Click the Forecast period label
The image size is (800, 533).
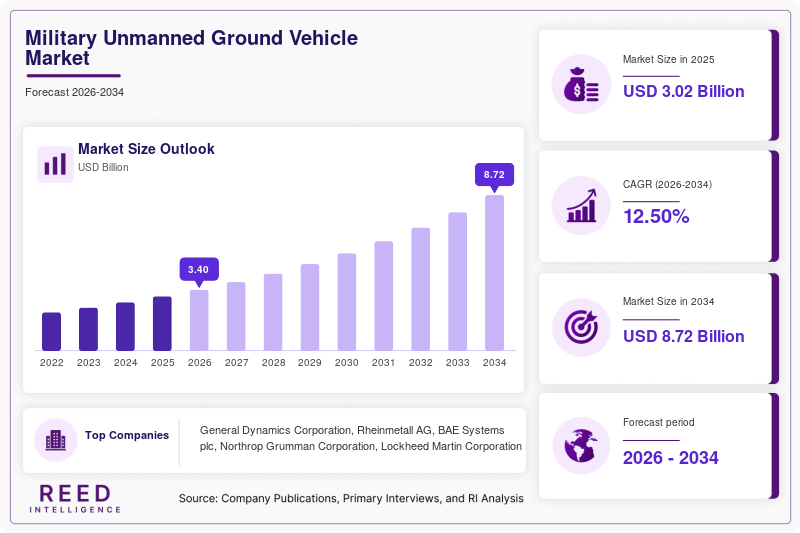(659, 422)
